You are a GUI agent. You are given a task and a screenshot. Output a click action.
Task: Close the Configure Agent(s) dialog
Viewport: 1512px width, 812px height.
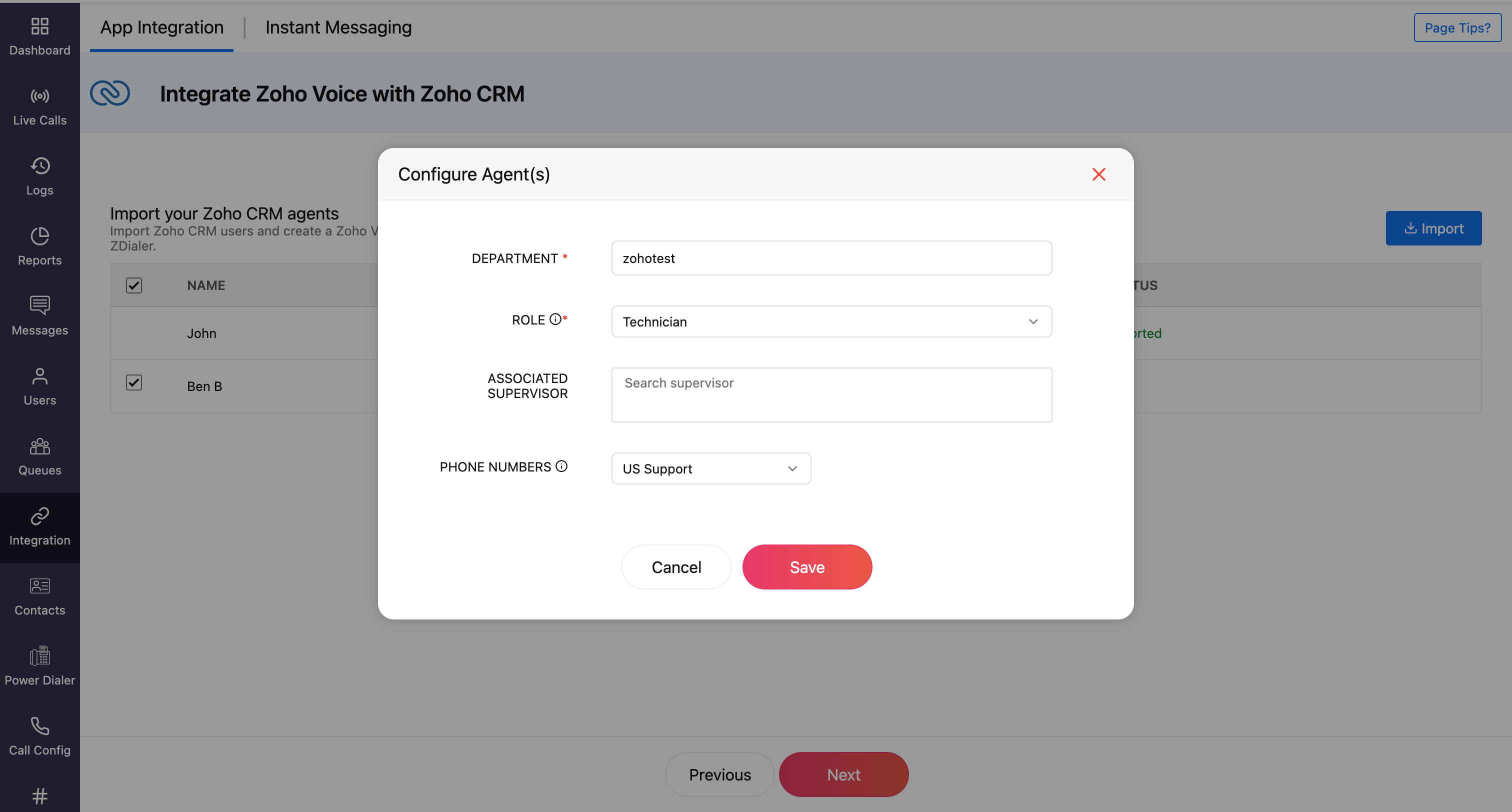(x=1098, y=174)
